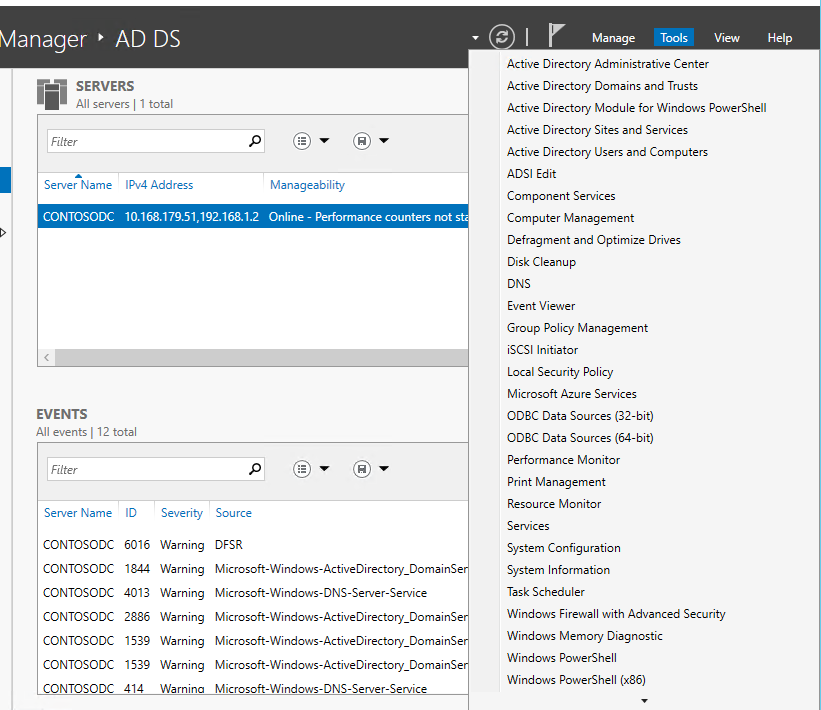Open ODBC Data Sources (64-bit)
This screenshot has height=710, width=821.
point(580,438)
